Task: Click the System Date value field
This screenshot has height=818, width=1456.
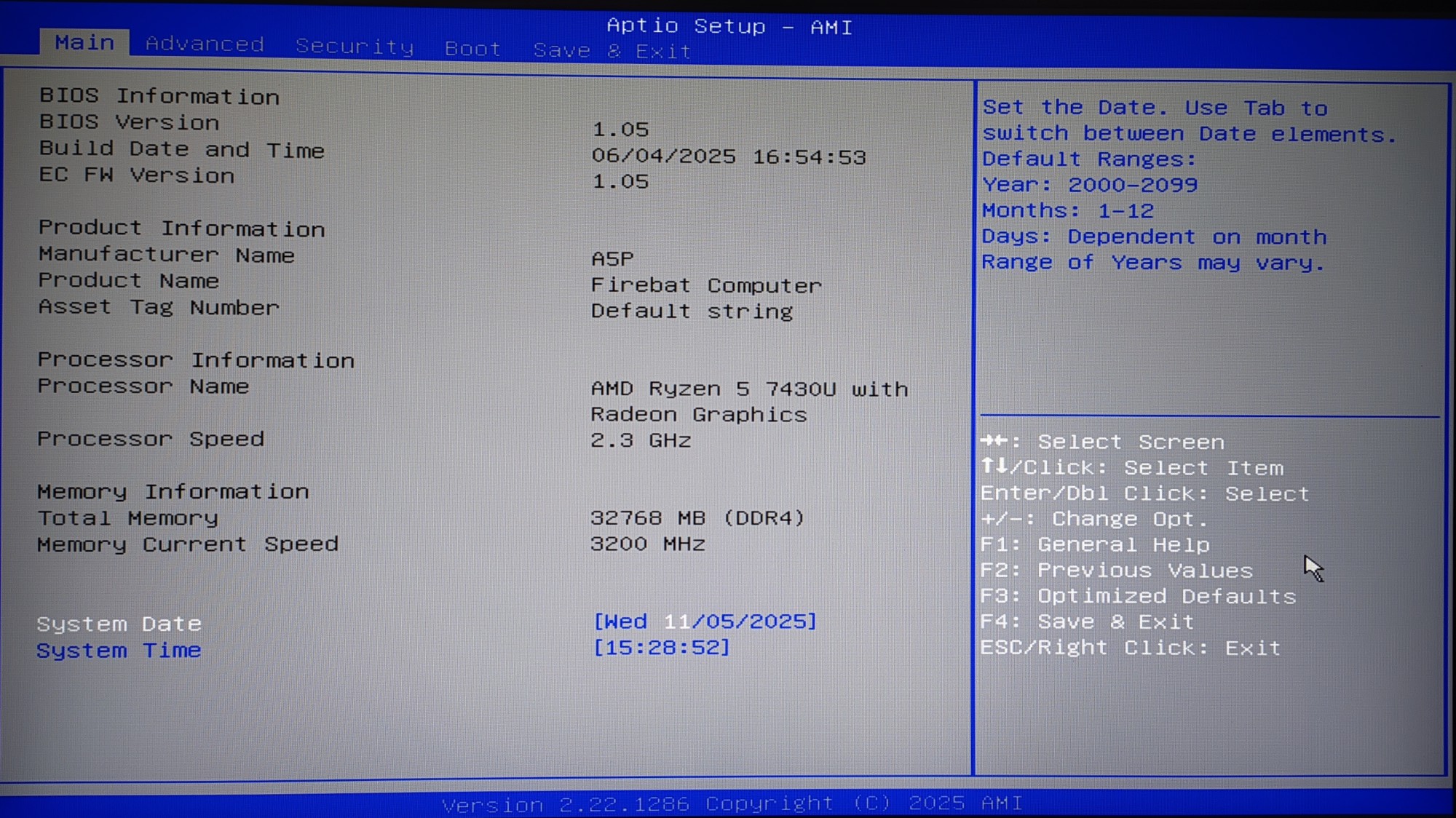Action: point(705,622)
